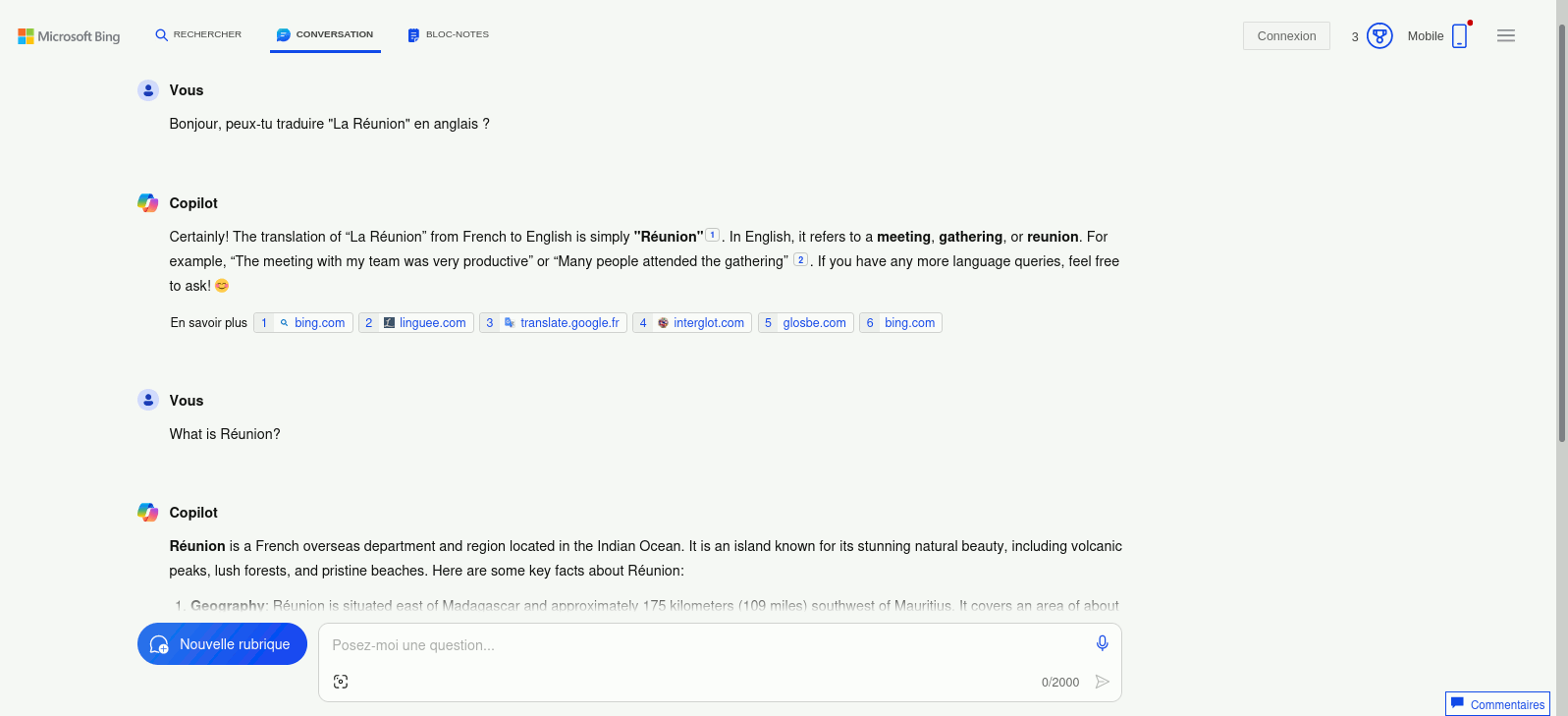Open the translate.google.fr source link

tap(553, 323)
